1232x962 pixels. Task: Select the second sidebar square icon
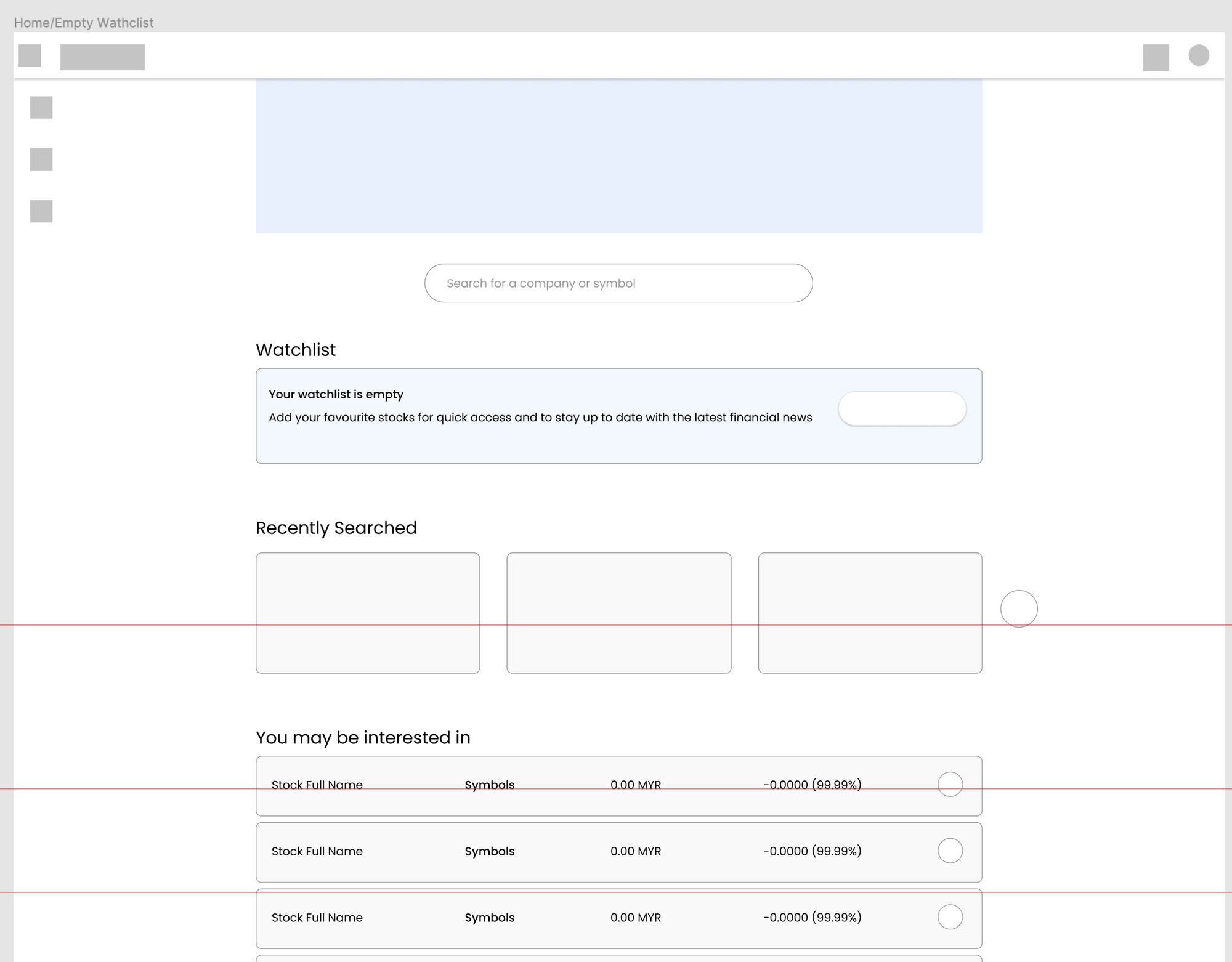tap(41, 160)
